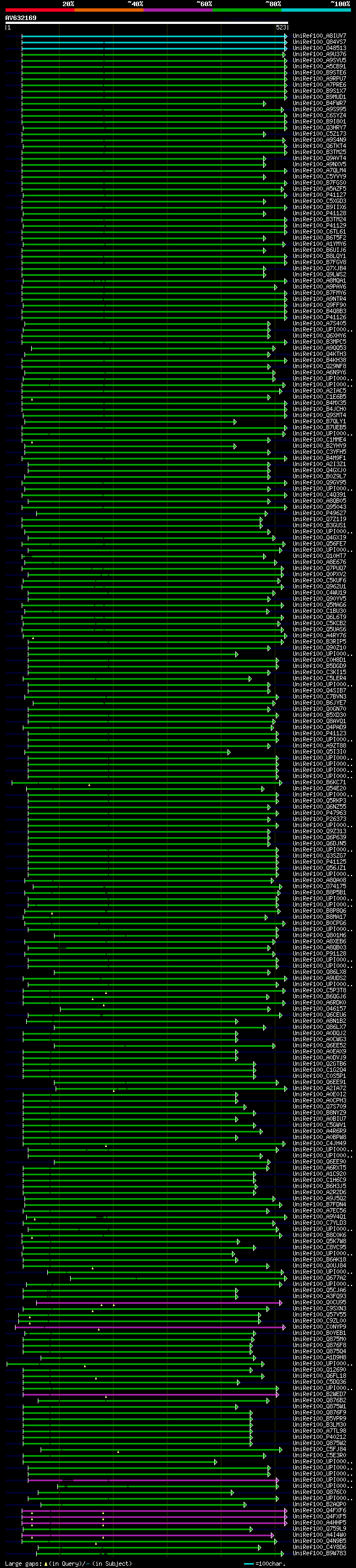Click label UniRef100_A9RPU7

pyautogui.click(x=319, y=78)
